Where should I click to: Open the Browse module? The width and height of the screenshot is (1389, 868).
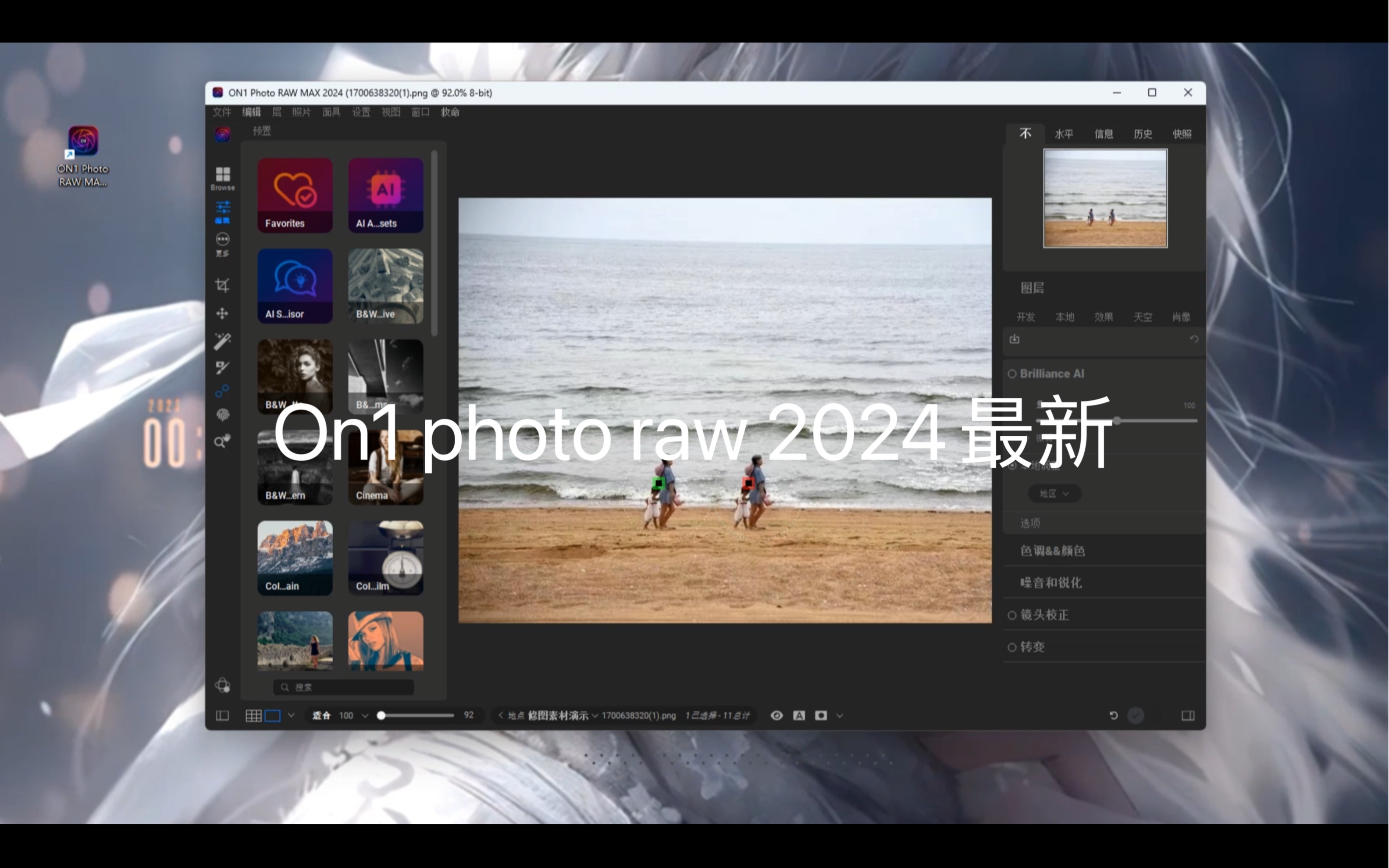223,178
